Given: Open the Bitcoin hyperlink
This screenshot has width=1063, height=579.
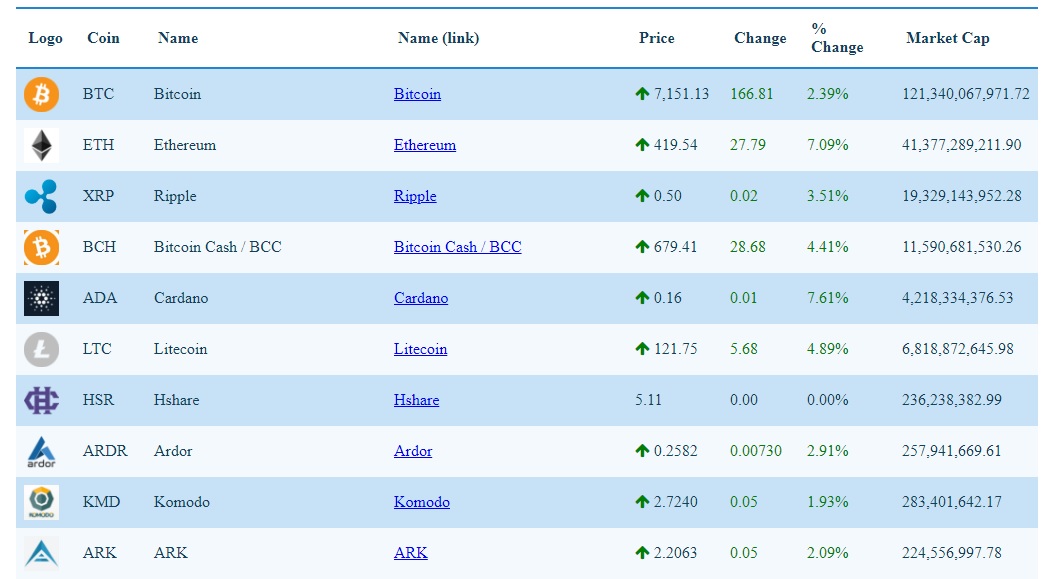Looking at the screenshot, I should coord(417,94).
